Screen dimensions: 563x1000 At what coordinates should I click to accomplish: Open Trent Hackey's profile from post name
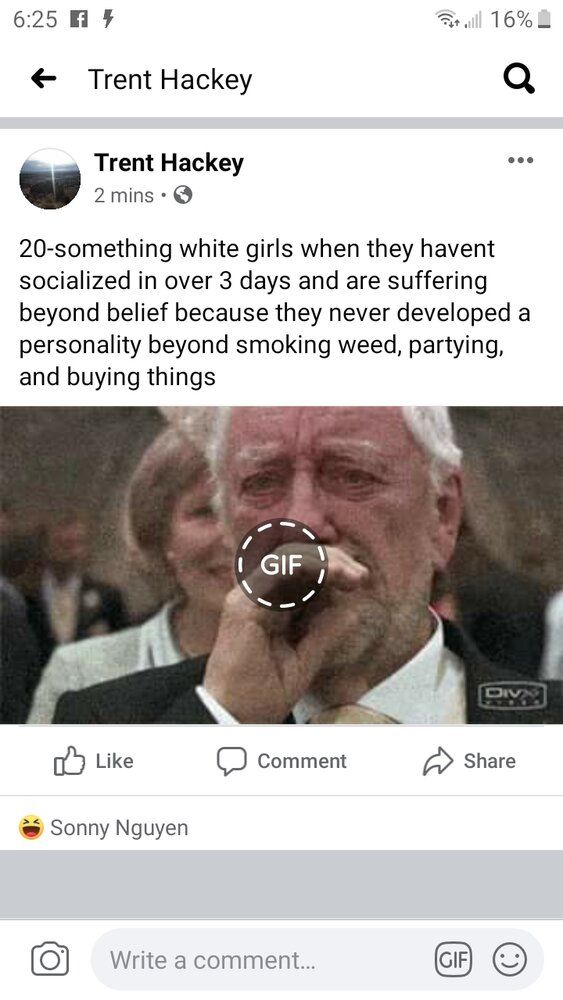tap(169, 163)
